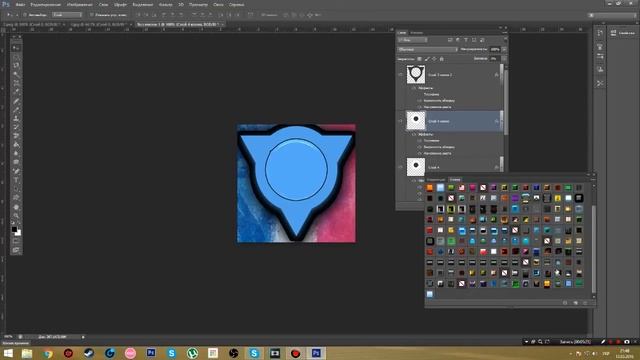Click Auto-Align Layers icon in options bar
The height and width of the screenshot is (360, 640).
(251, 15)
